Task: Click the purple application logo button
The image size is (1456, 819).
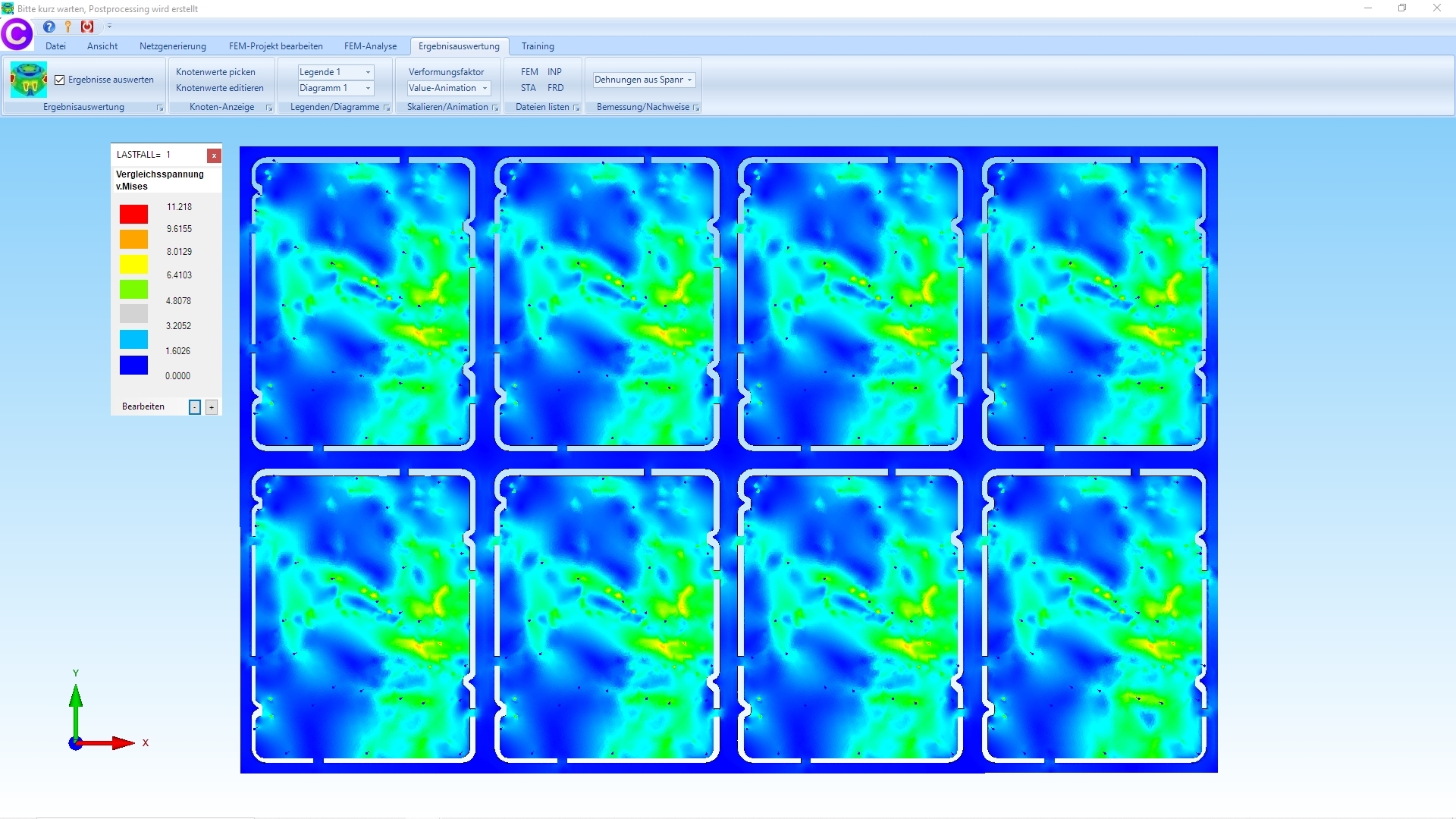Action: [x=17, y=33]
